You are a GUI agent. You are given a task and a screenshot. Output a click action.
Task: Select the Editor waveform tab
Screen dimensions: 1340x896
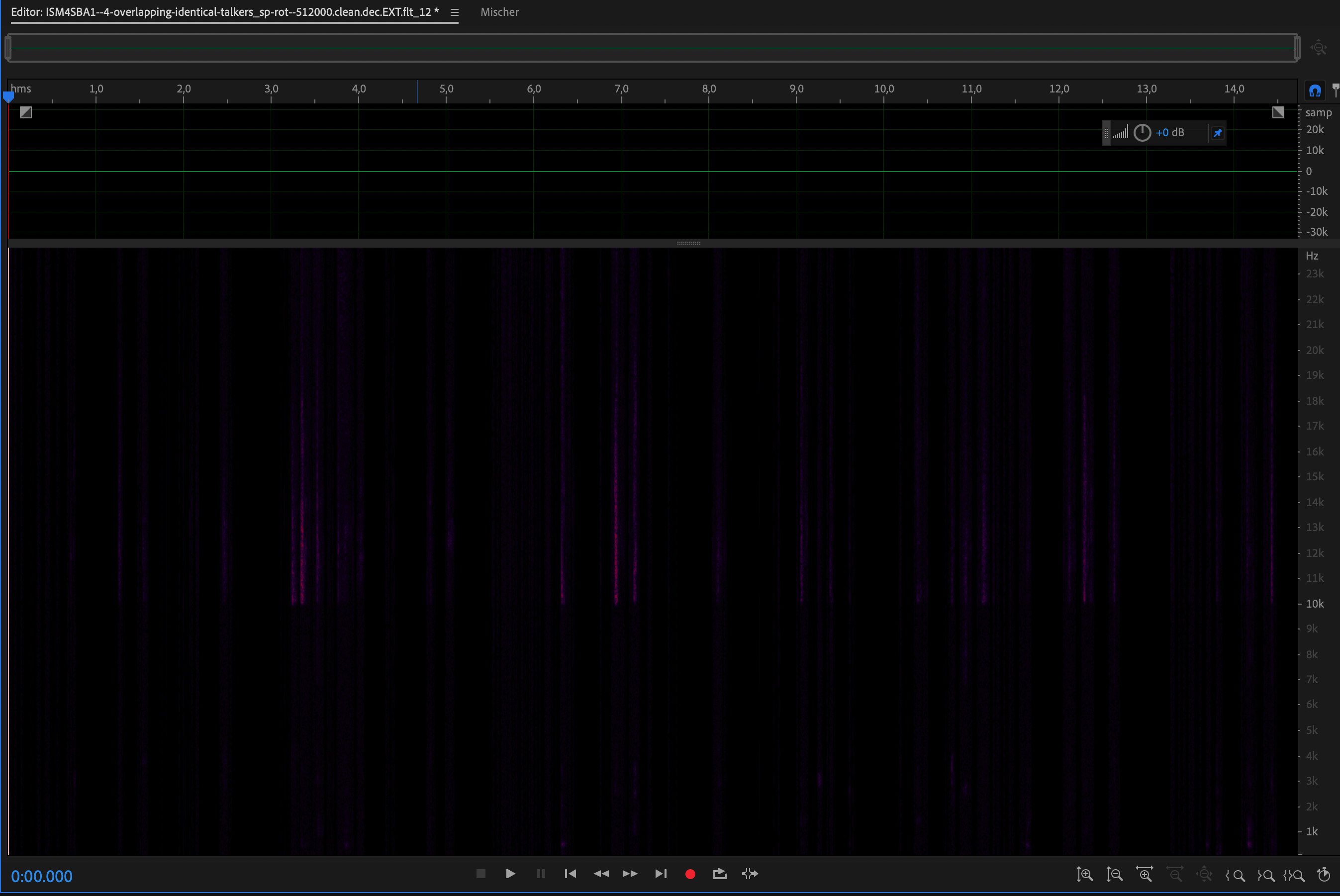click(224, 12)
